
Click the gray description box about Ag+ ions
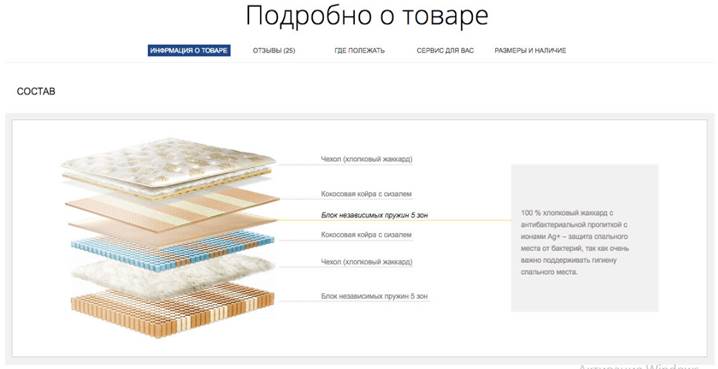[584, 238]
